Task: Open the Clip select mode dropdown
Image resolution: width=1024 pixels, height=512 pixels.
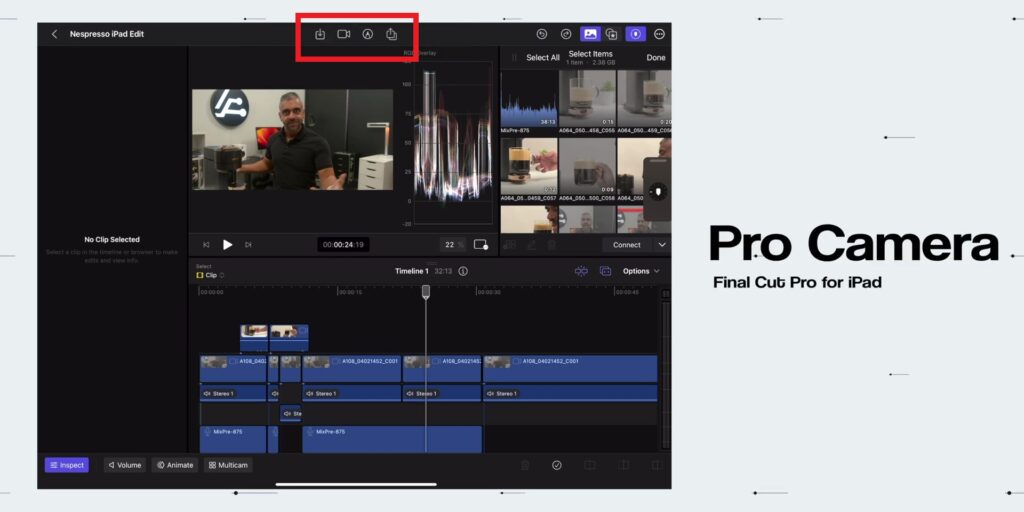Action: [210, 276]
